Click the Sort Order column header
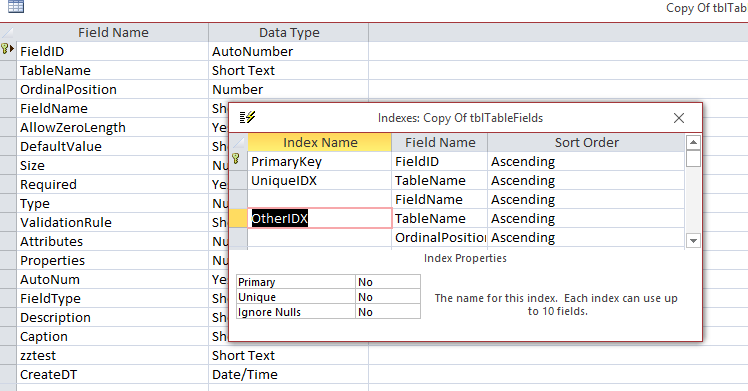This screenshot has height=391, width=748. [586, 143]
